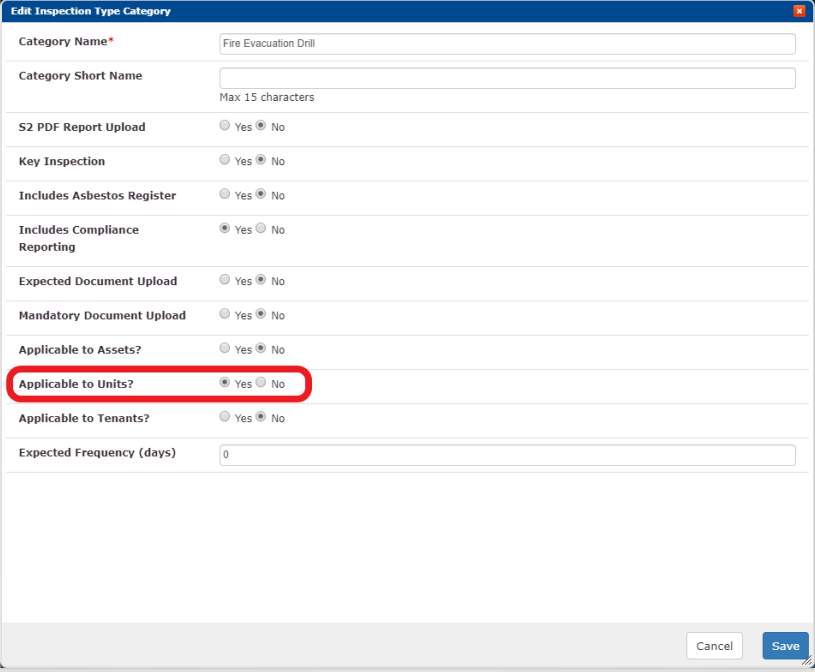Click the Cancel button
815x672 pixels.
click(714, 646)
